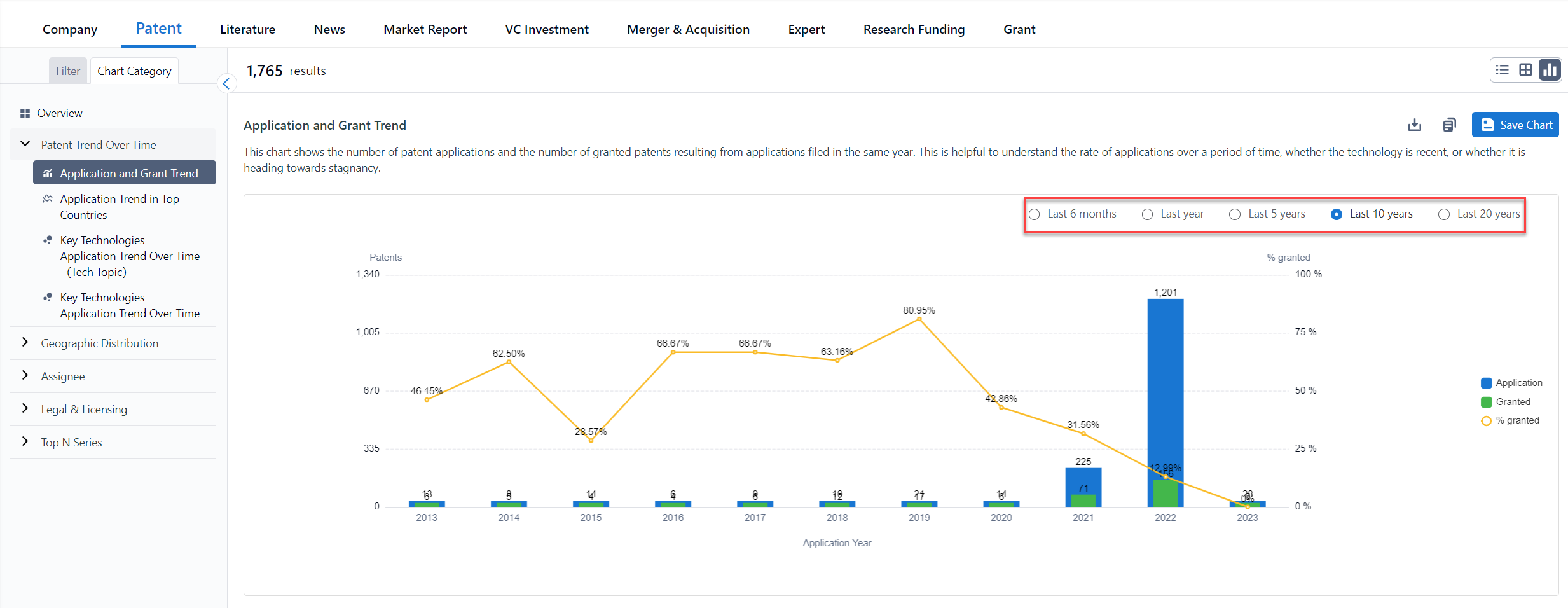Choose the Last 20 years time range

pos(1444,214)
